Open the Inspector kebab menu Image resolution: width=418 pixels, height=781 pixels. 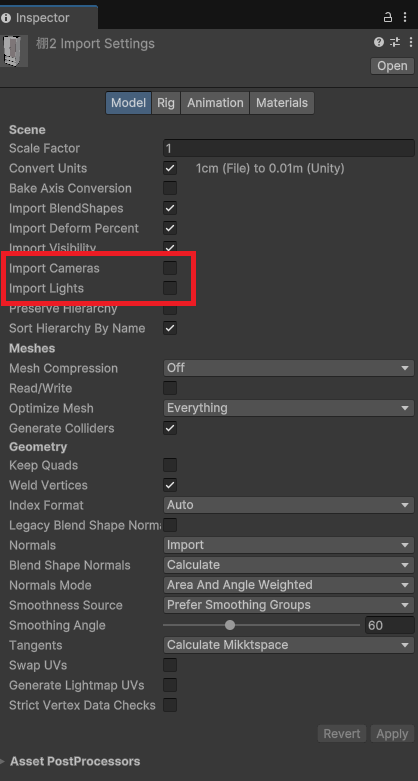[x=405, y=17]
